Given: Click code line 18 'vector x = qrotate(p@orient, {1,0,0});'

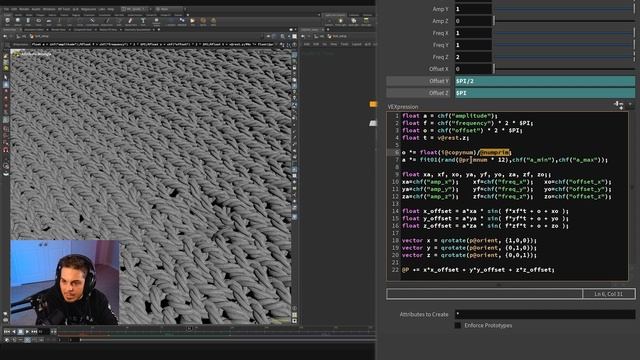Looking at the screenshot, I should pyautogui.click(x=469, y=240).
